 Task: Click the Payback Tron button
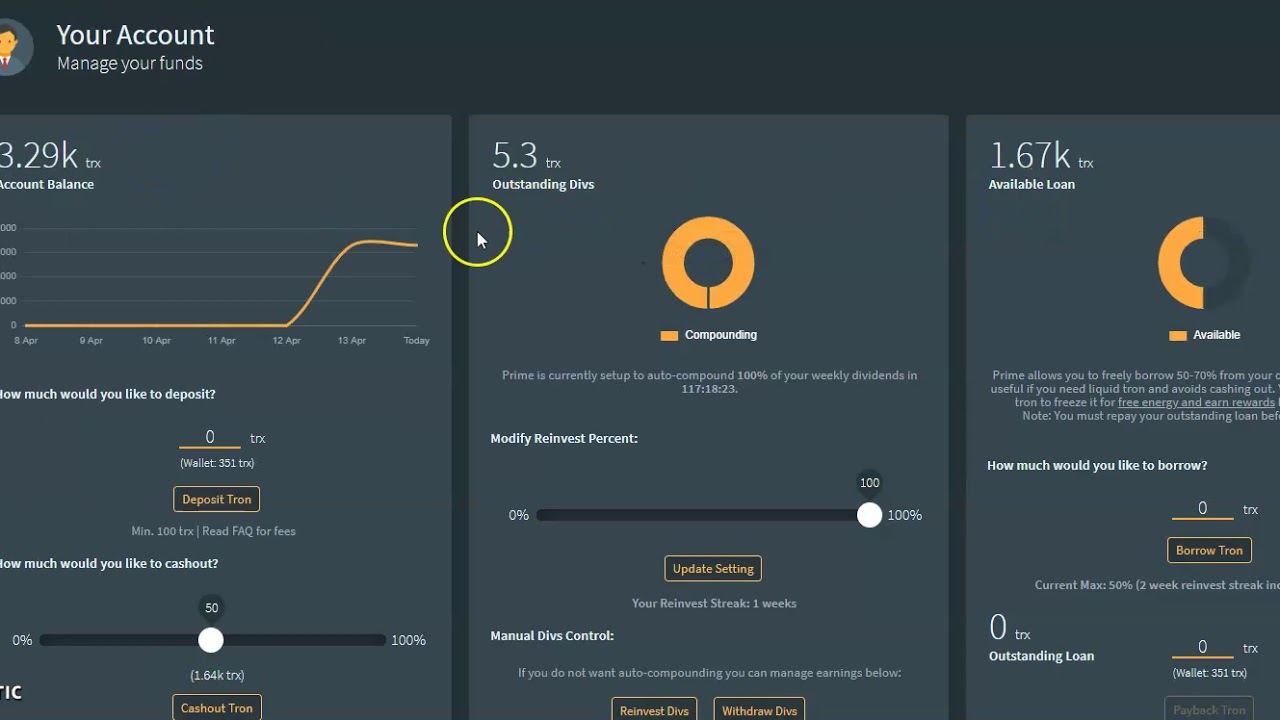click(x=1209, y=709)
